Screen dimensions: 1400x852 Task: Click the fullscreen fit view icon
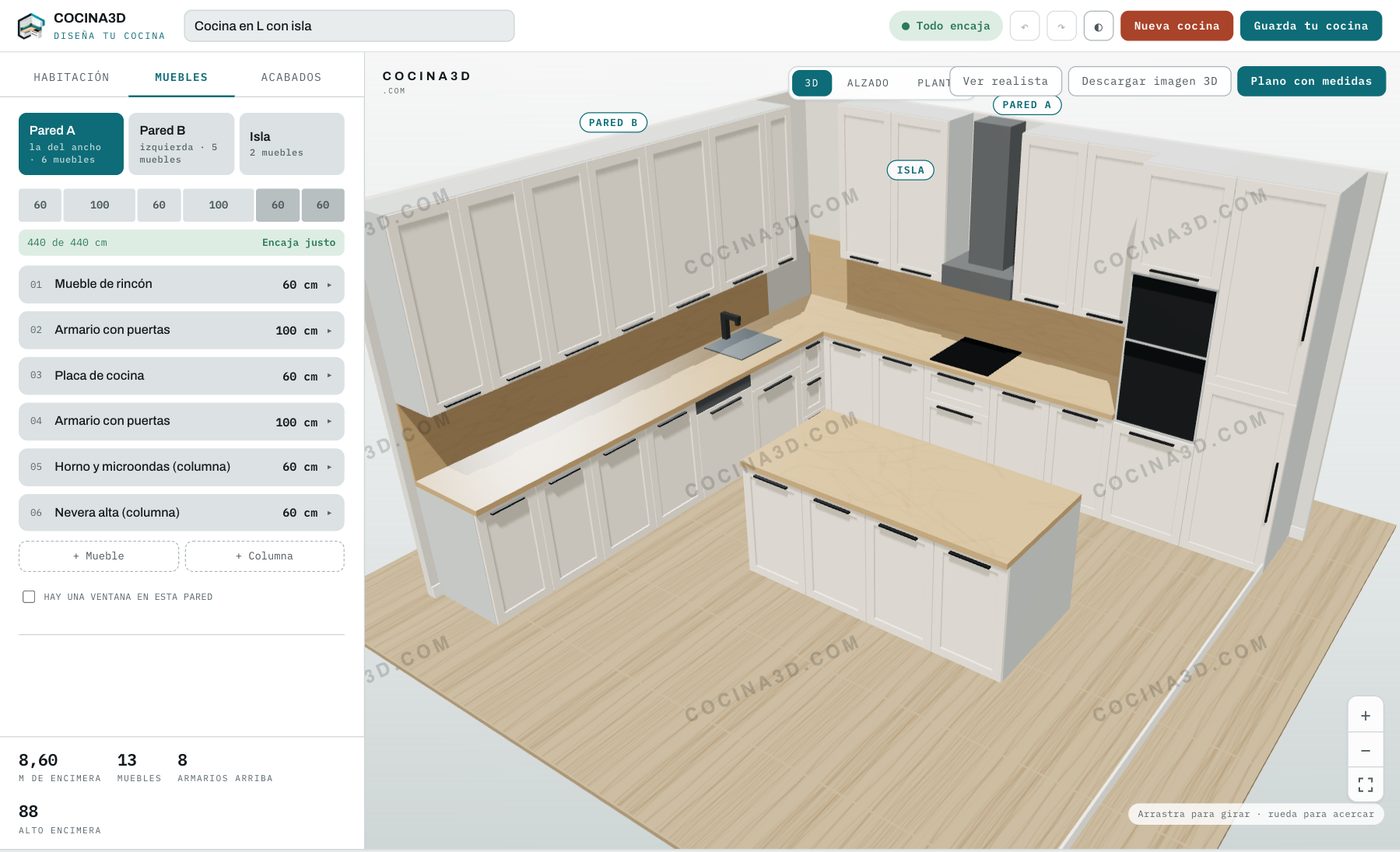(x=1365, y=784)
